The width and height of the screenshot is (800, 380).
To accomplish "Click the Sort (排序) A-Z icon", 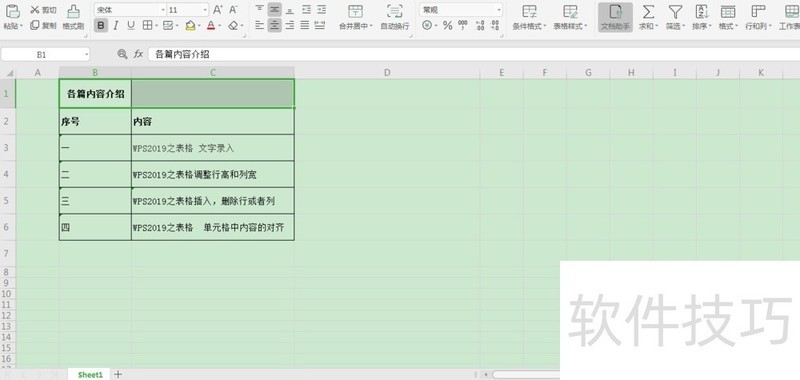I will pos(702,12).
